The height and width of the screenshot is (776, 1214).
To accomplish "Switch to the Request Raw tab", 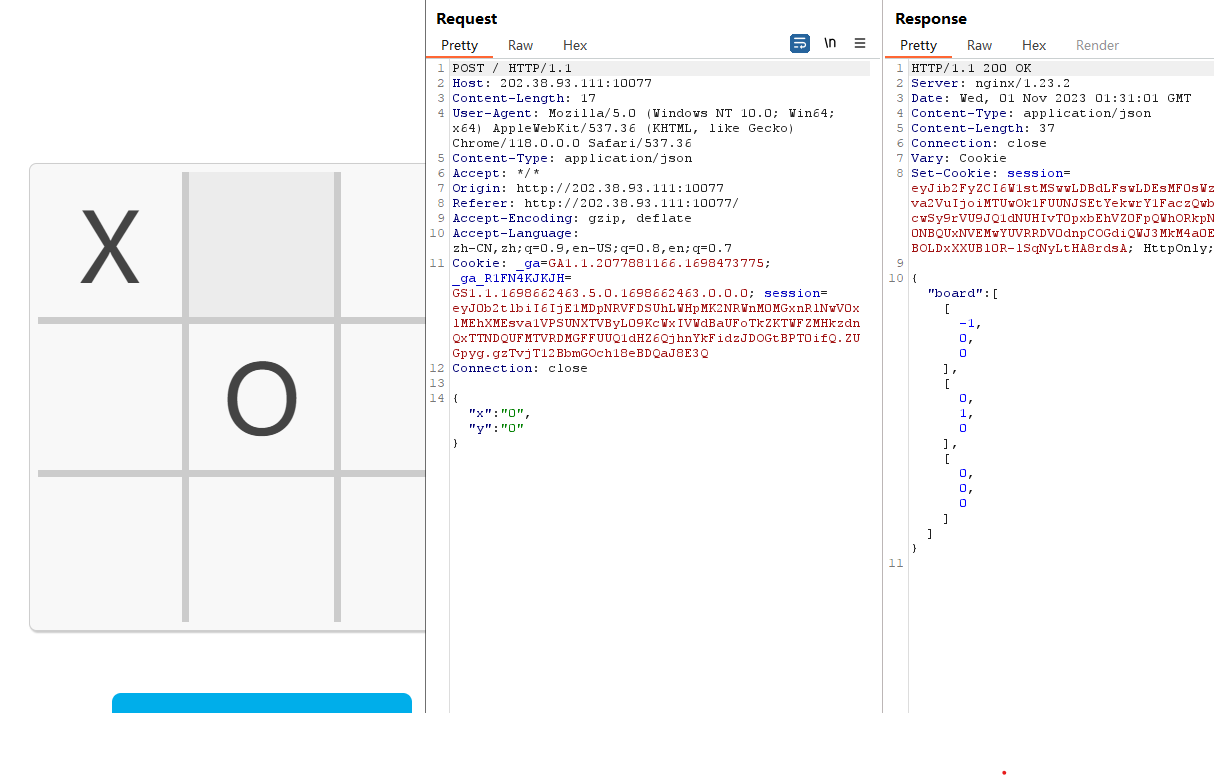I will [520, 45].
